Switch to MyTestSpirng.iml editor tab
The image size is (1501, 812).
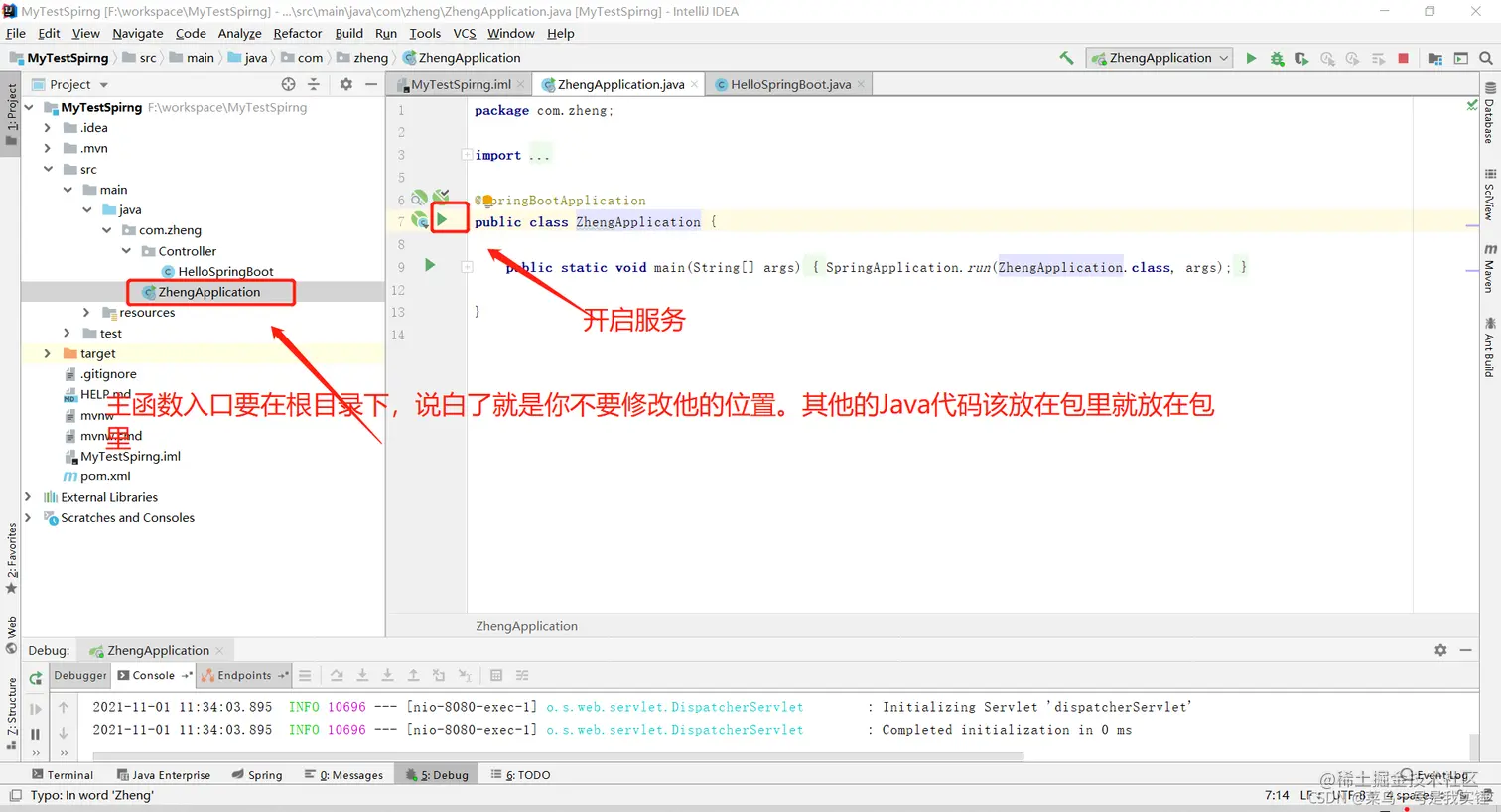[461, 84]
